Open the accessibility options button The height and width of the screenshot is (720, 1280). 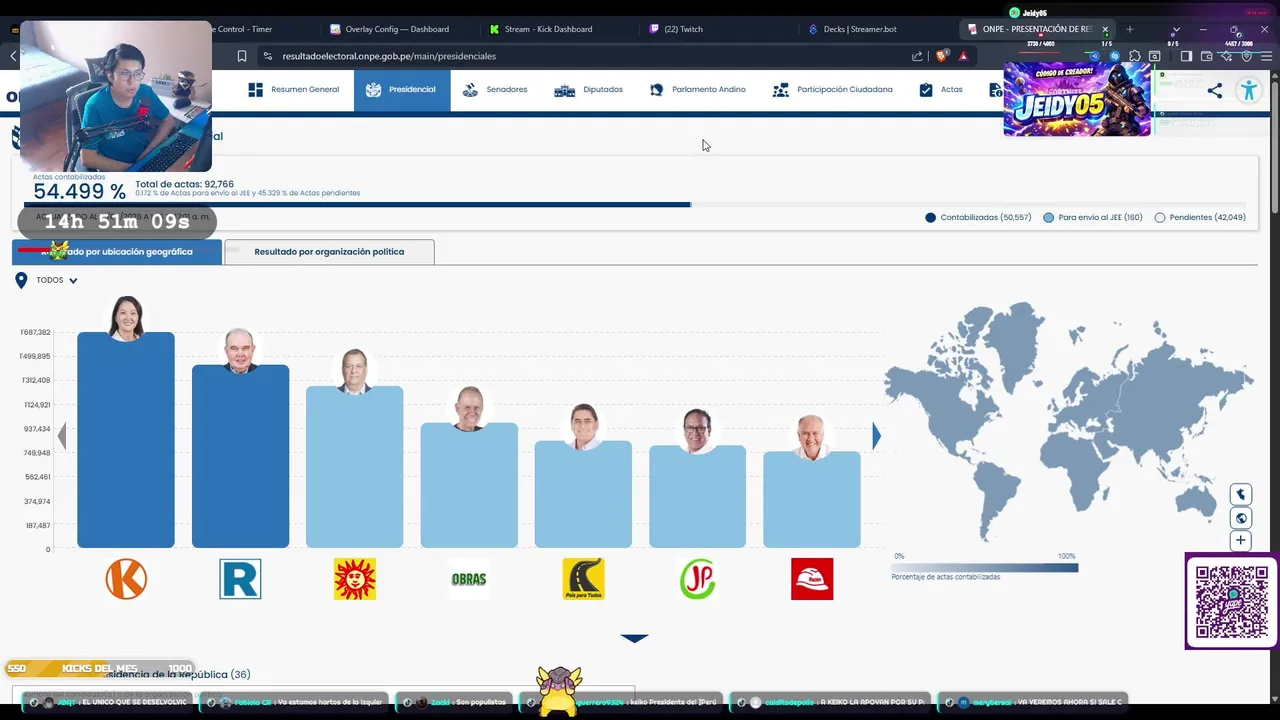[x=1249, y=91]
